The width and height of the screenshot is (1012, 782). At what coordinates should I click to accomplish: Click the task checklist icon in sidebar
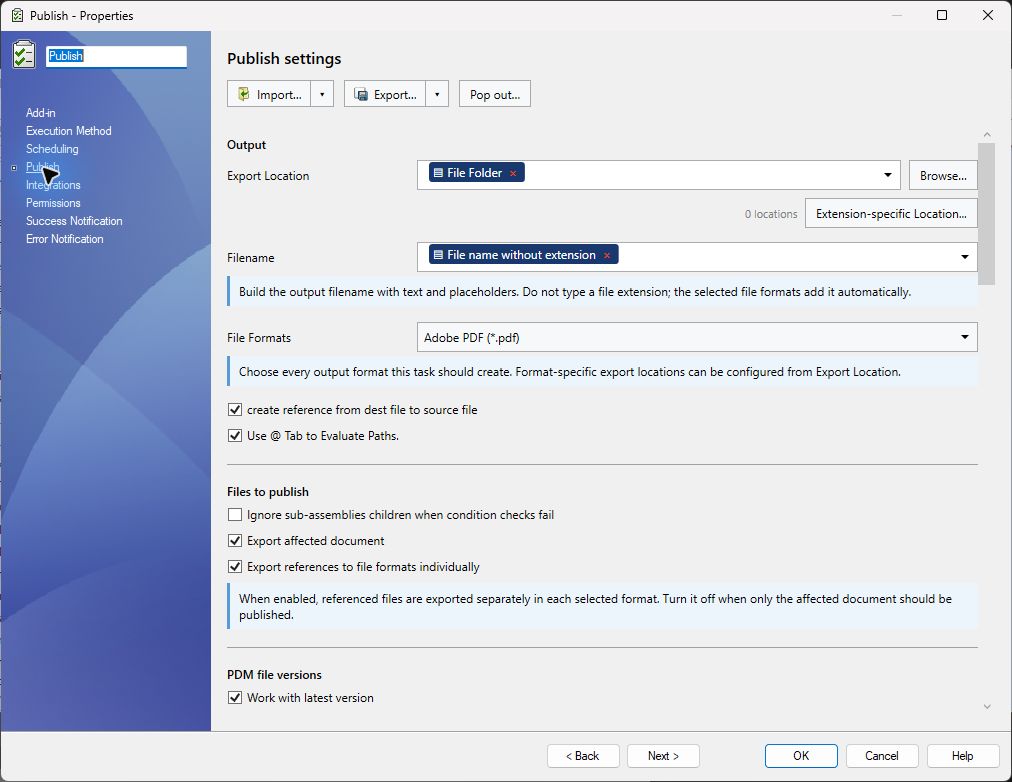pos(24,54)
